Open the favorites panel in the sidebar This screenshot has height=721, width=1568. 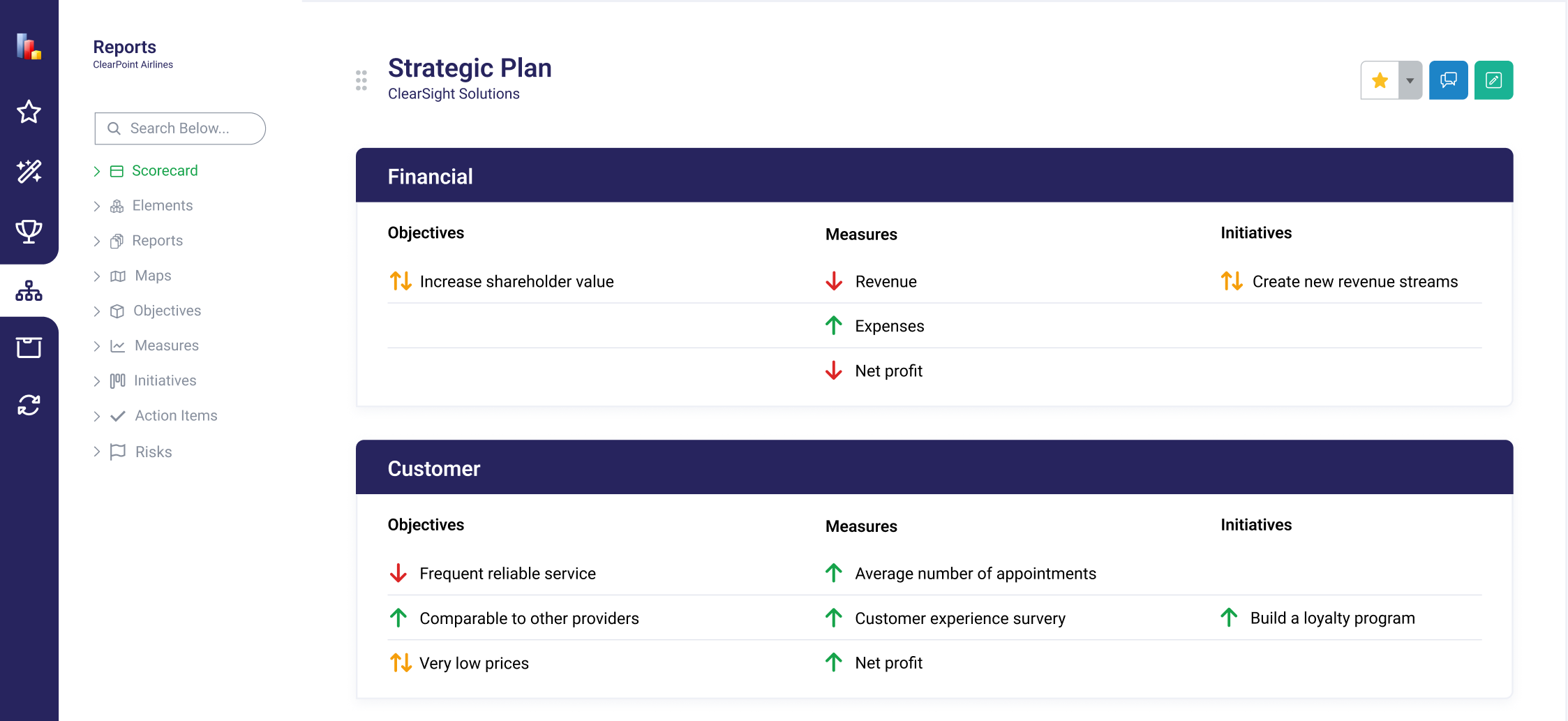(x=29, y=112)
